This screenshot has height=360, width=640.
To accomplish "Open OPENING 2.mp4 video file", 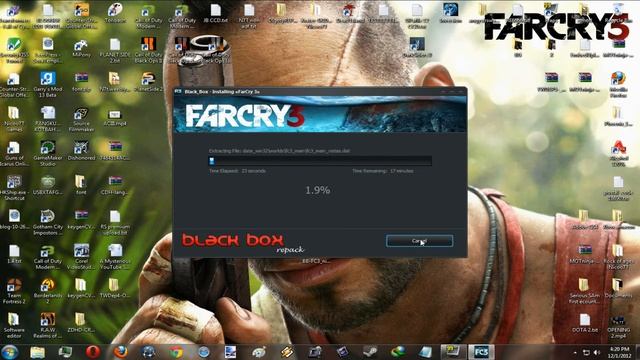I will pyautogui.click(x=618, y=325).
